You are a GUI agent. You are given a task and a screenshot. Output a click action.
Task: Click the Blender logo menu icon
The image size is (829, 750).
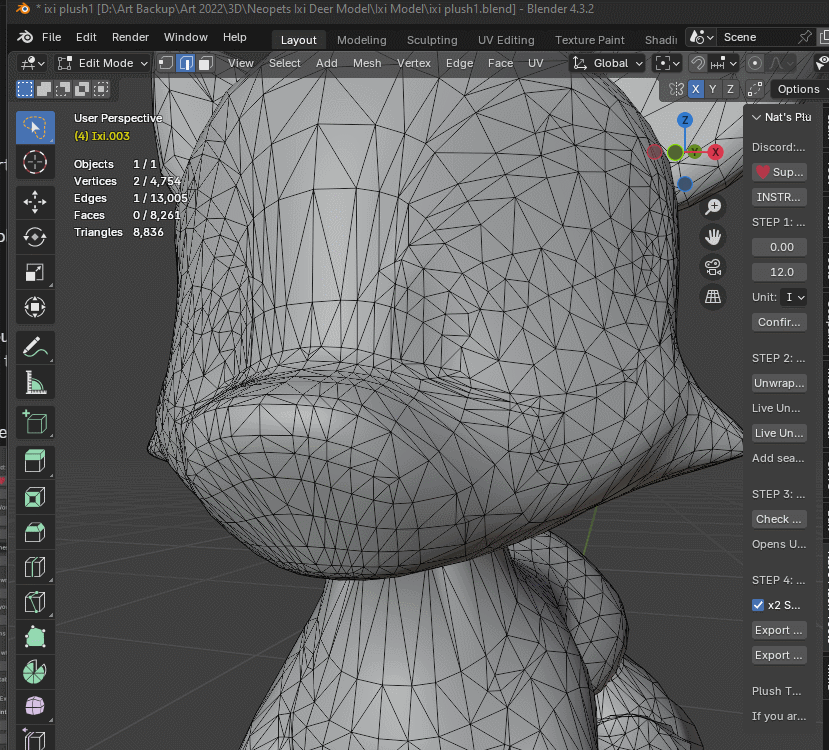[x=25, y=37]
